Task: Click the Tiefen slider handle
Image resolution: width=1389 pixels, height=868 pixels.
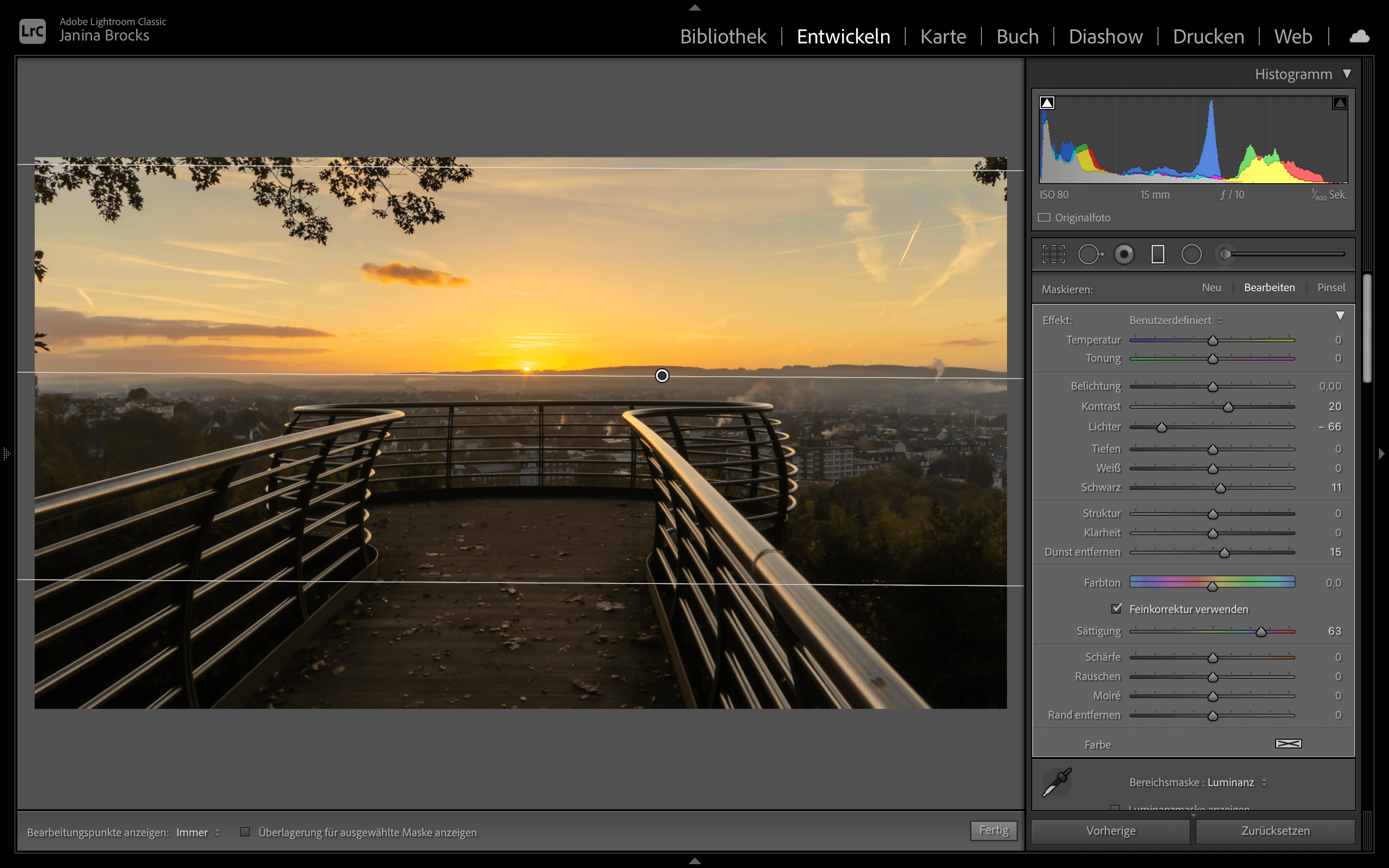Action: (x=1212, y=449)
